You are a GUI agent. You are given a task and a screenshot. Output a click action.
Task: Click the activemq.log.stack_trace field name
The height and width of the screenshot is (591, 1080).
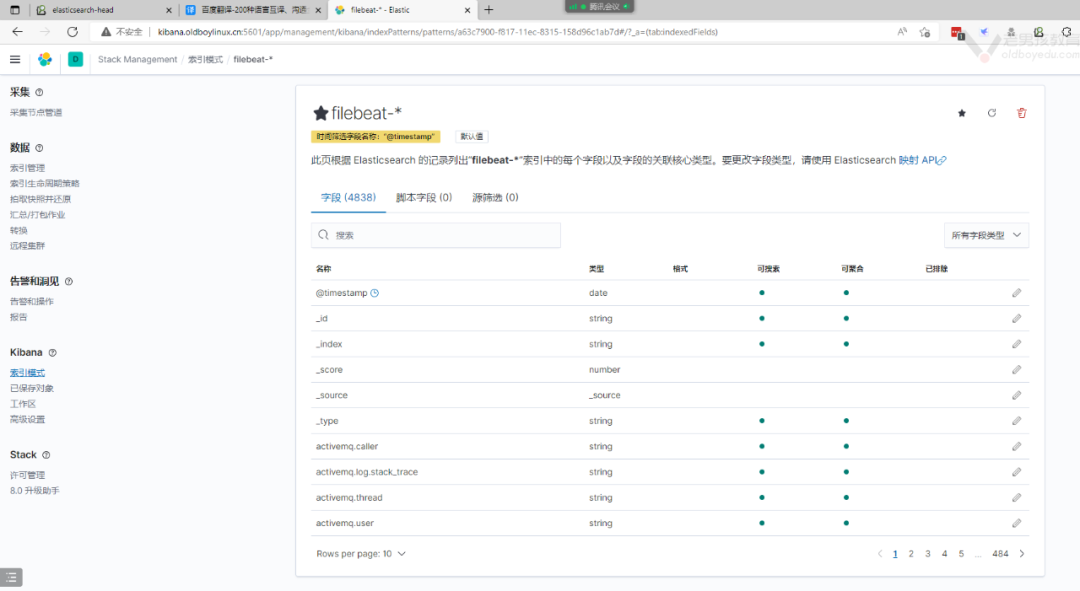[x=367, y=473]
